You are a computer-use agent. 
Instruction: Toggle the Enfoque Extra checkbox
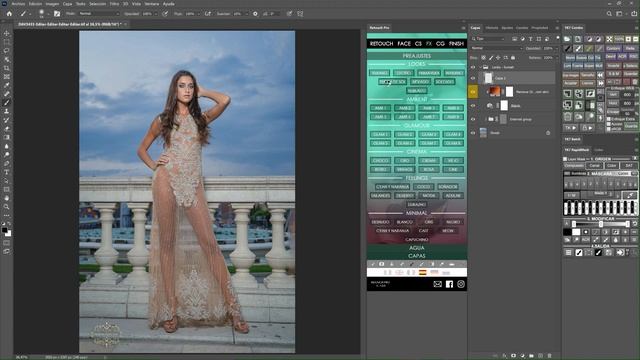point(609,119)
